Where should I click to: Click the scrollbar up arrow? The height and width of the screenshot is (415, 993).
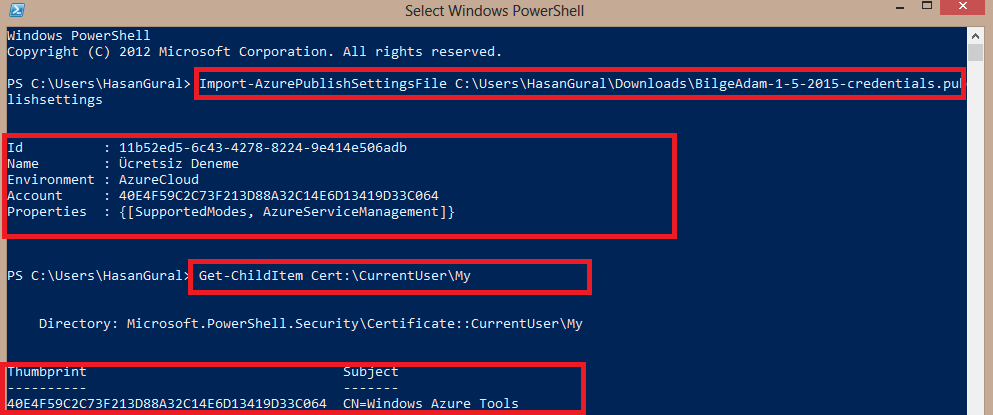coord(974,35)
